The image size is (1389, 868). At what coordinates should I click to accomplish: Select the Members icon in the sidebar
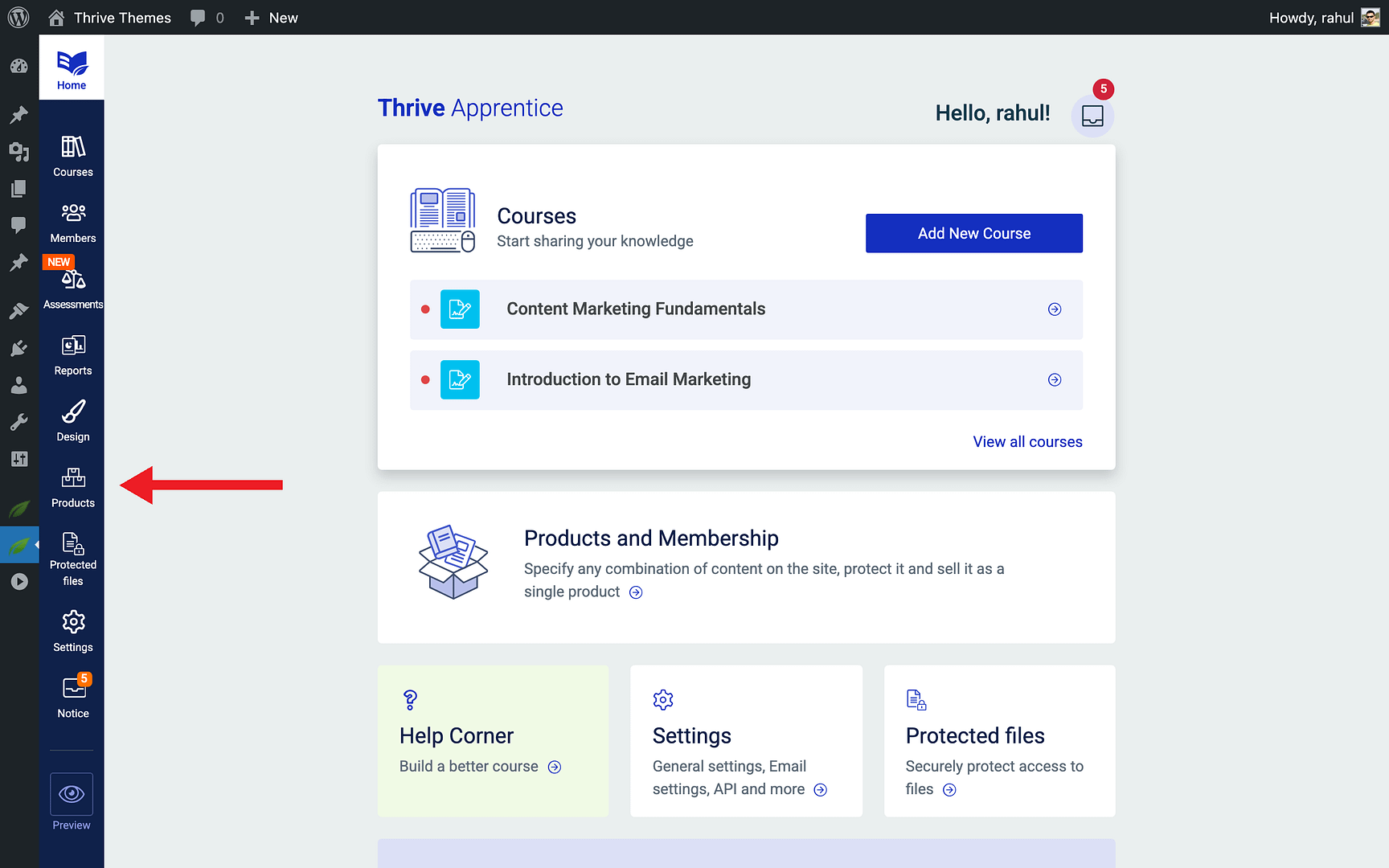tap(72, 220)
